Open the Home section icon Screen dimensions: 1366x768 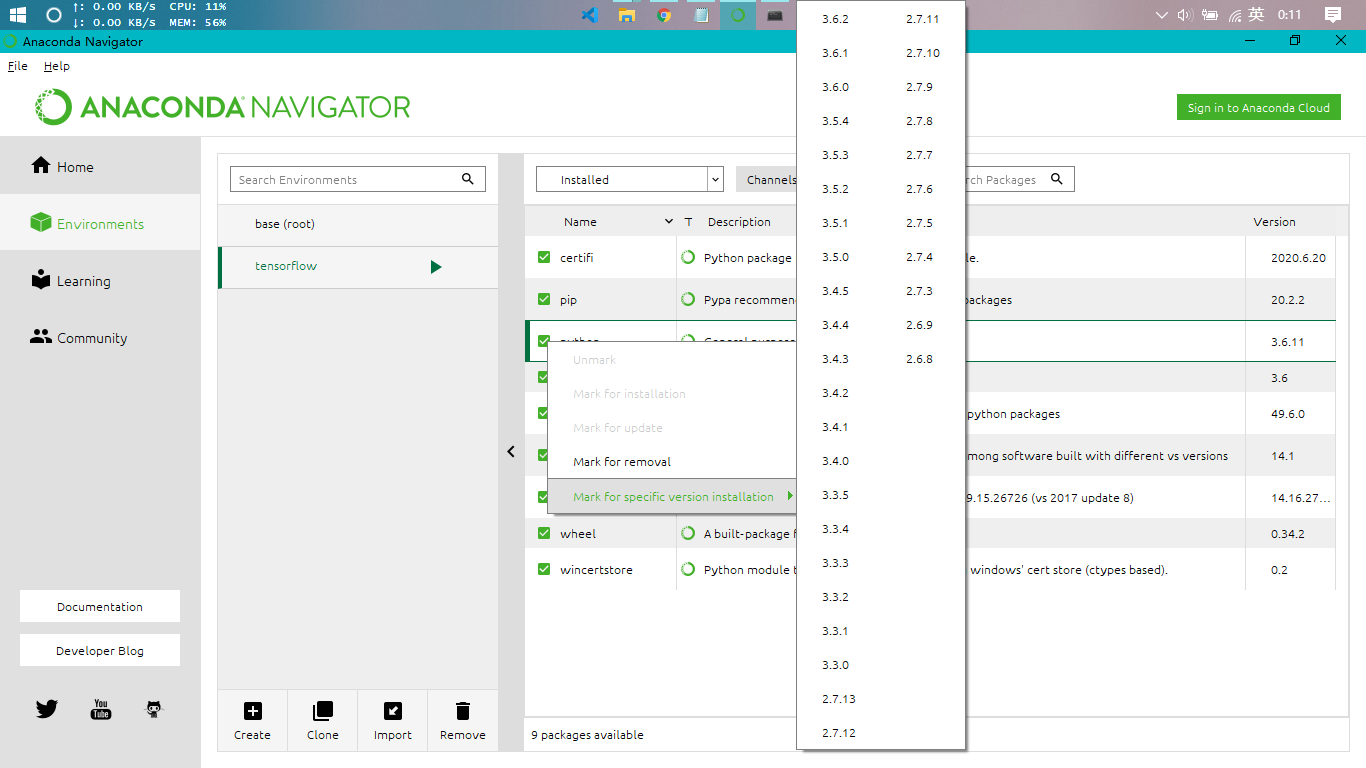click(x=41, y=166)
